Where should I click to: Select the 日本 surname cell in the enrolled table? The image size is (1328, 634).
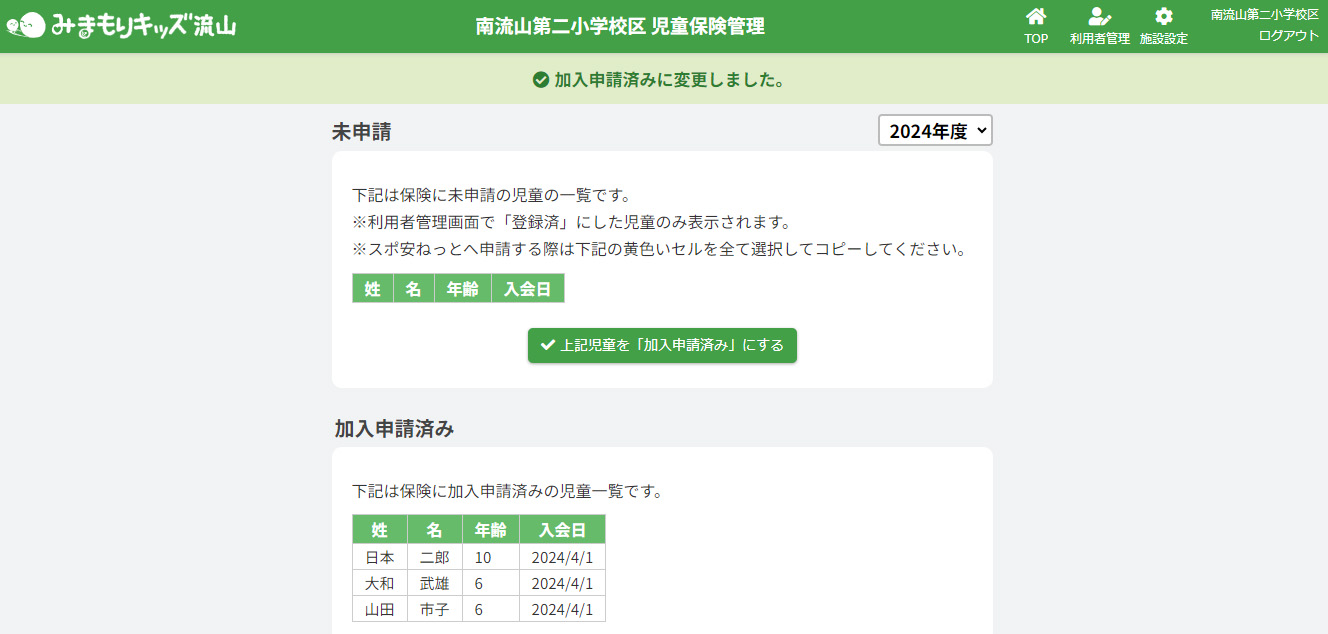click(380, 557)
